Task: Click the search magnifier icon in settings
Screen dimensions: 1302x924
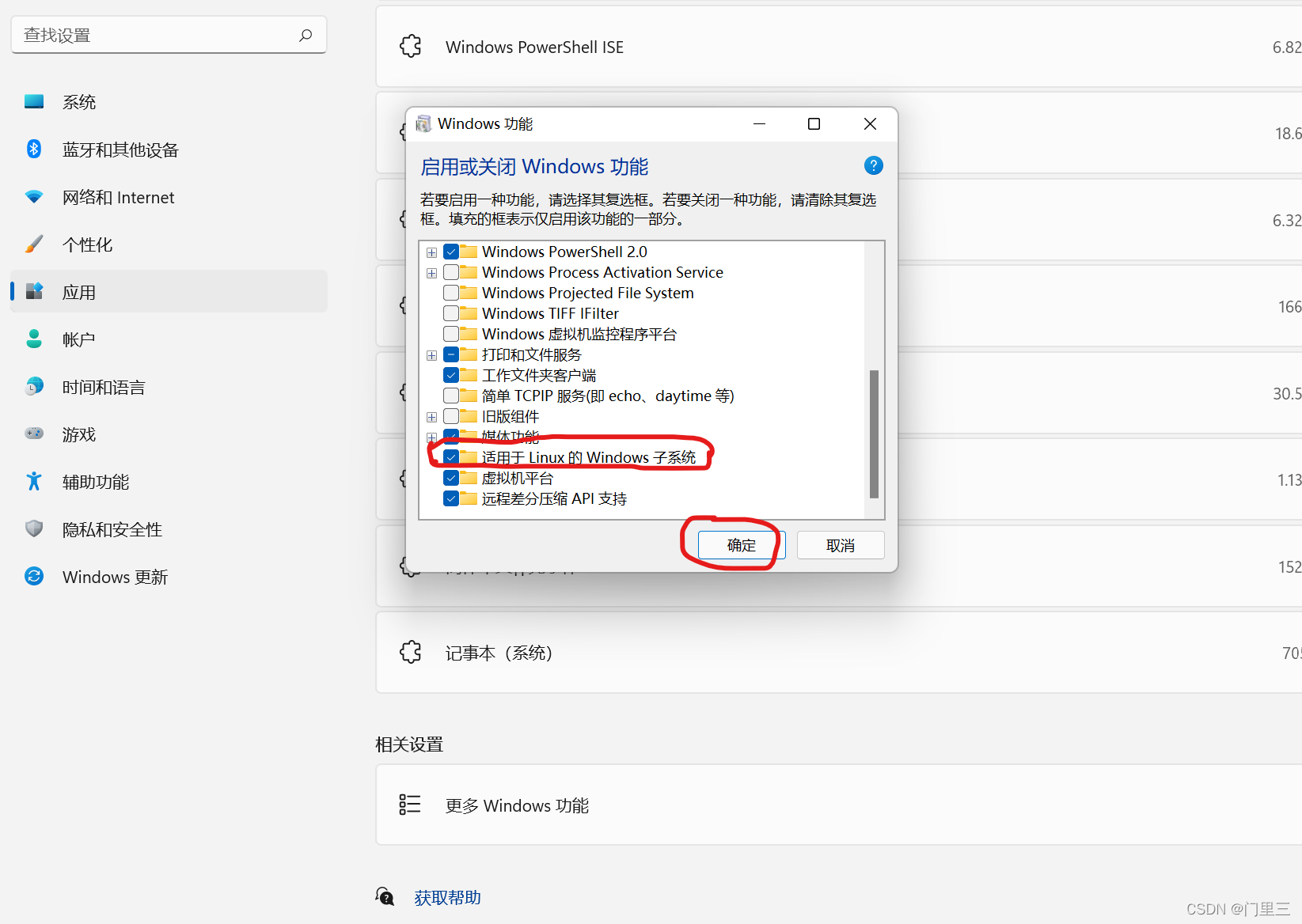Action: [x=306, y=35]
